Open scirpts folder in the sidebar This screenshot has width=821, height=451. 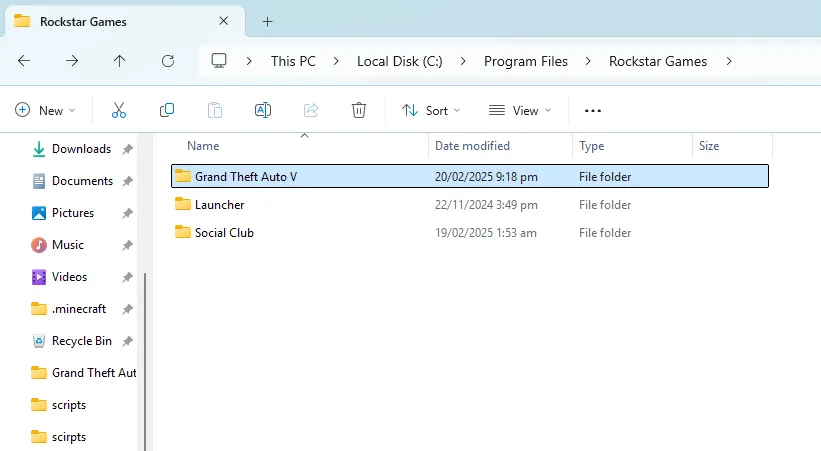[59, 436]
